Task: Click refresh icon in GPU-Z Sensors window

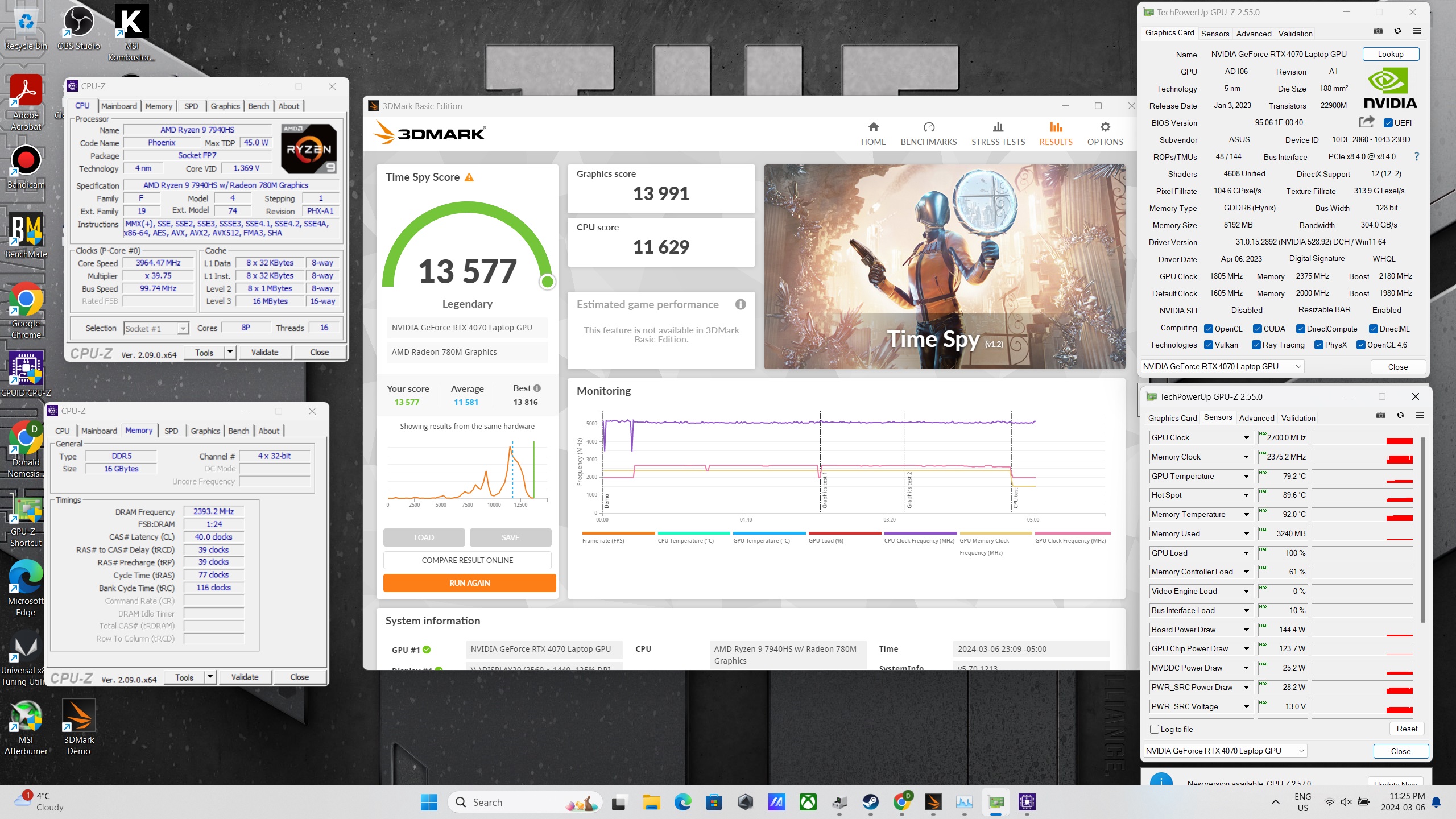Action: 1400,416
